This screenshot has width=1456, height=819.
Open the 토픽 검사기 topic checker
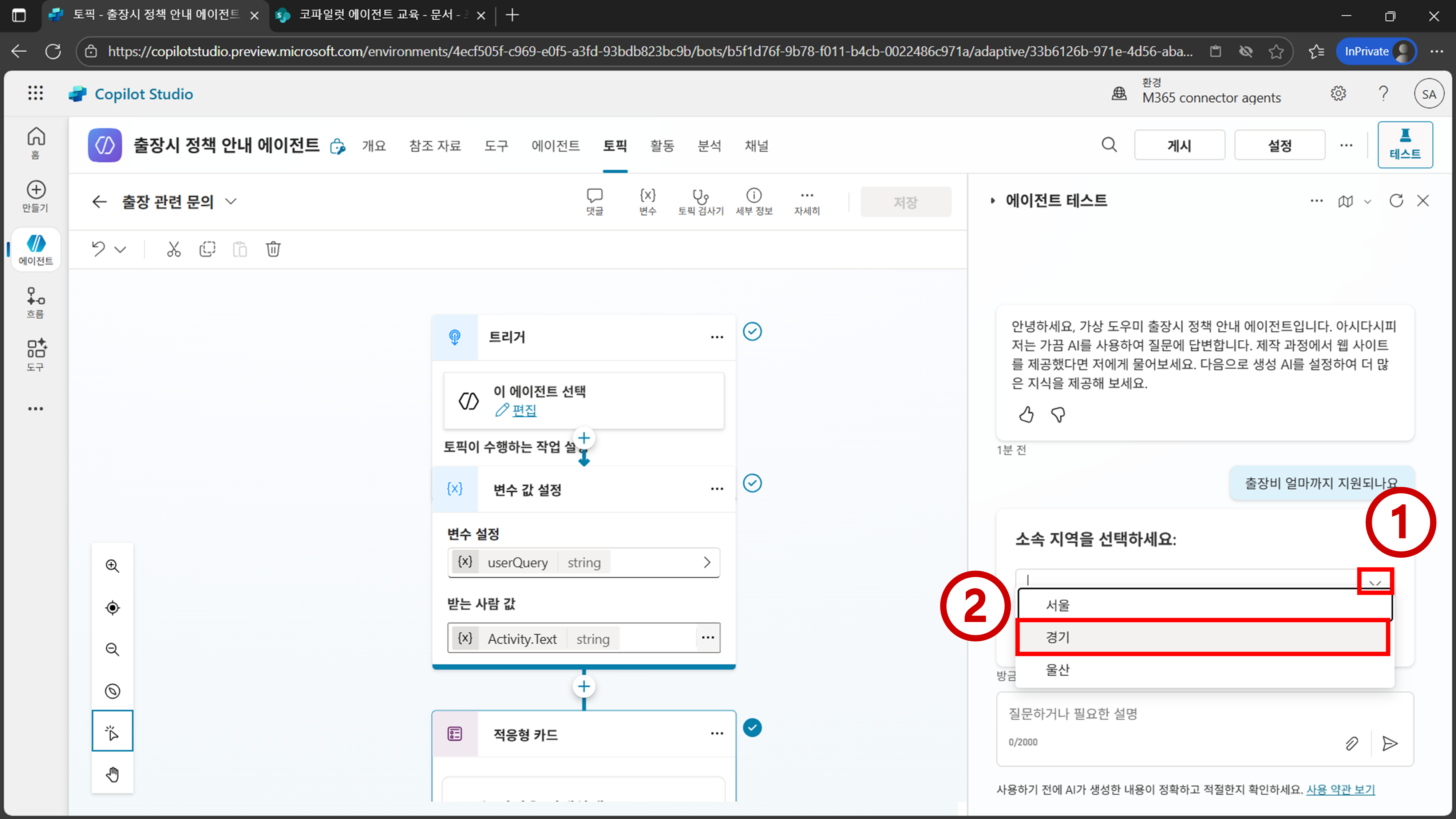click(x=700, y=202)
